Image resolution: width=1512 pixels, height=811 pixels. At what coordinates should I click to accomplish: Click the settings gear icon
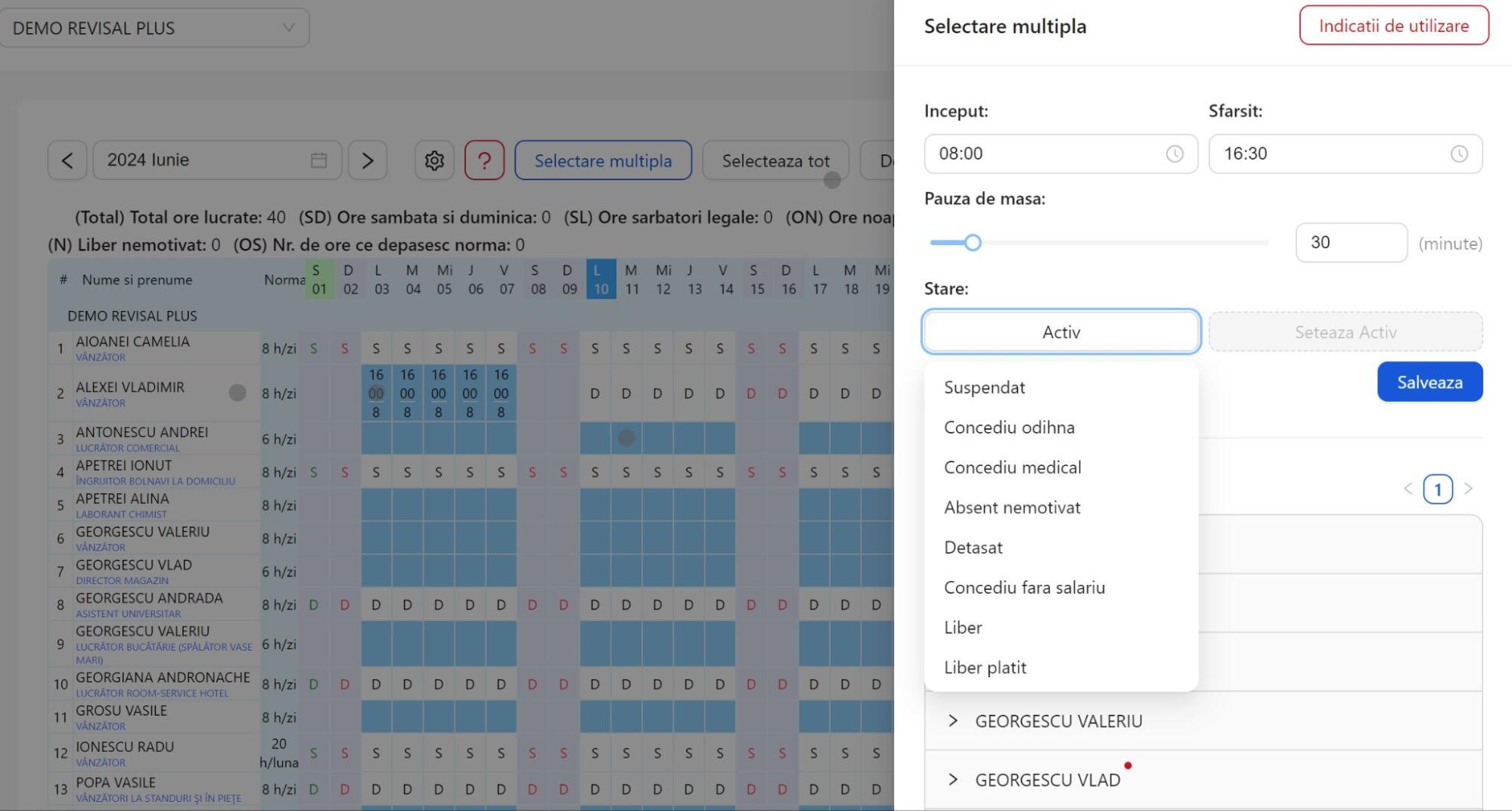(x=434, y=160)
